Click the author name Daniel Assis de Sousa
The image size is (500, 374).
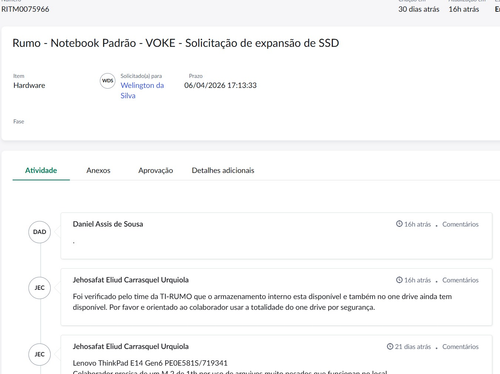point(108,224)
